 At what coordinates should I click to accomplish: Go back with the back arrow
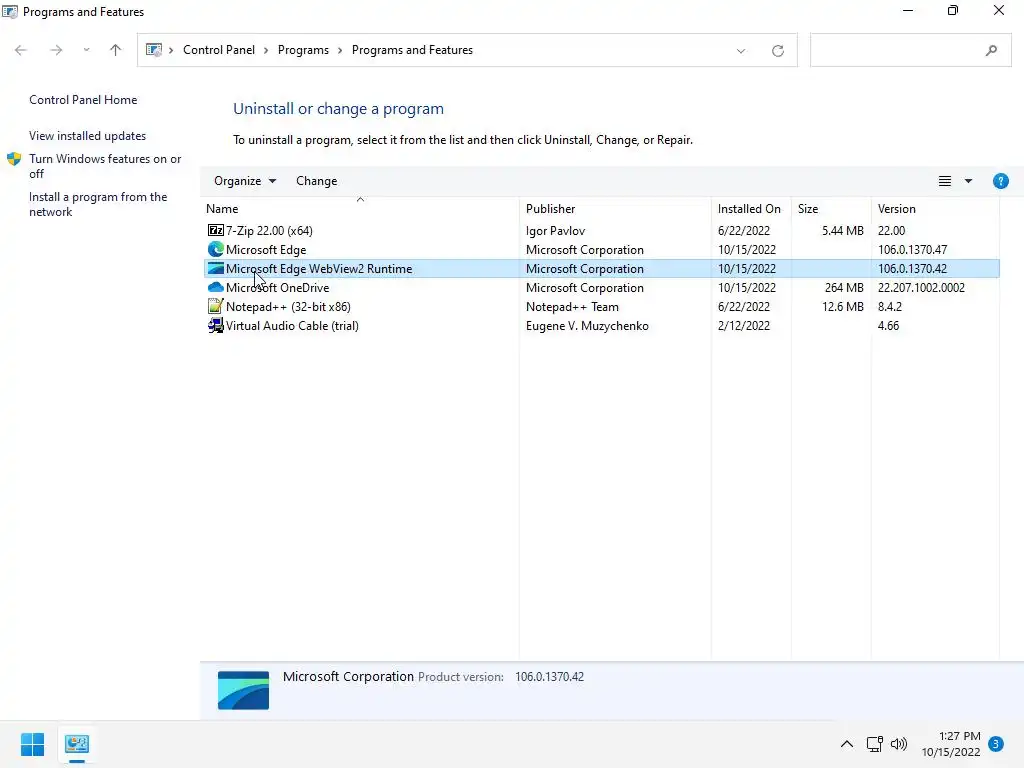point(21,50)
